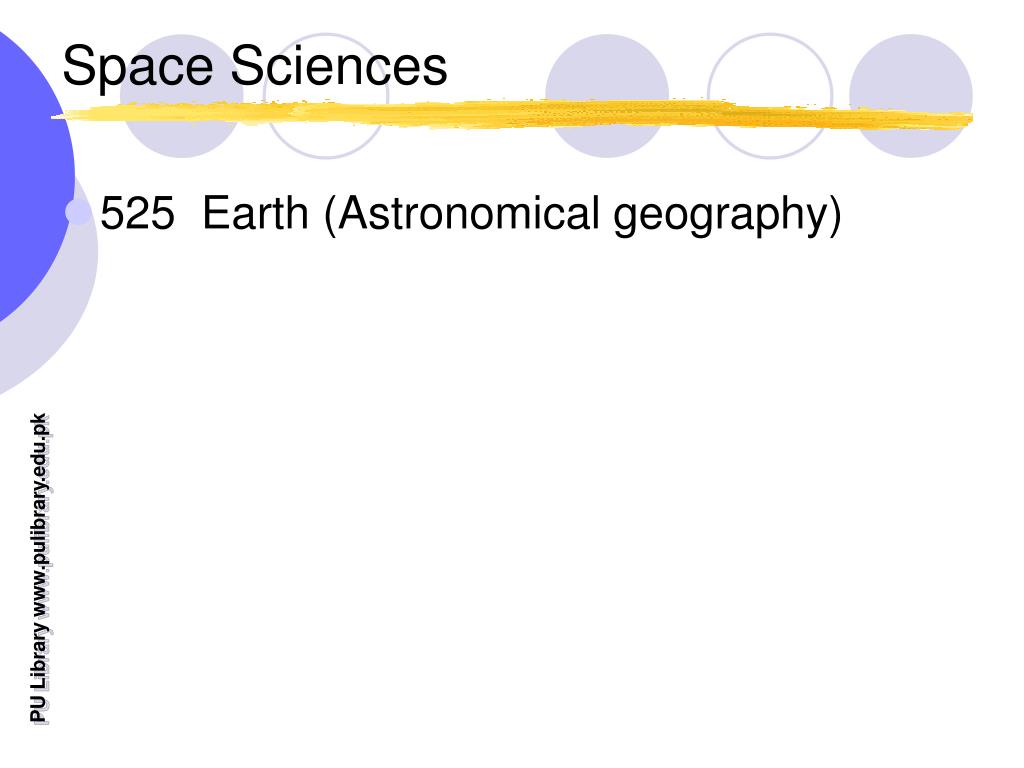
Task: Select the word "Sciences" in the title
Action: (339, 65)
